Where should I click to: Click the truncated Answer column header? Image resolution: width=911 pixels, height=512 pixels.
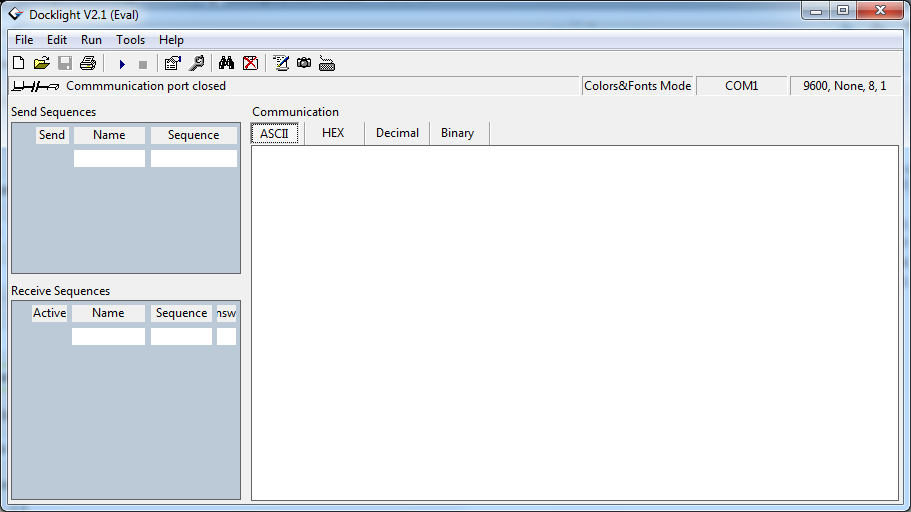click(x=227, y=313)
